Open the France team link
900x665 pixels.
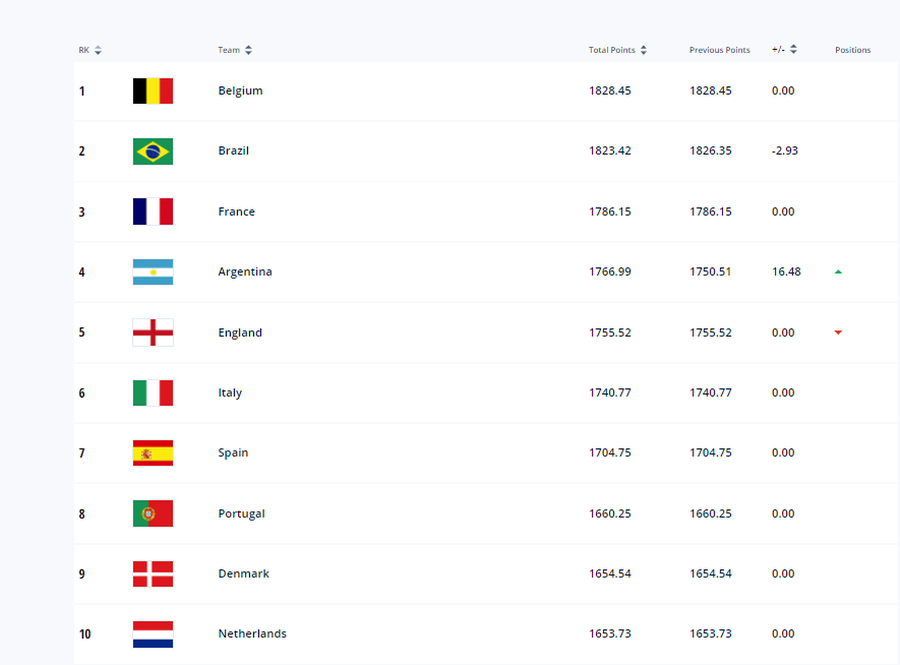[x=236, y=212]
